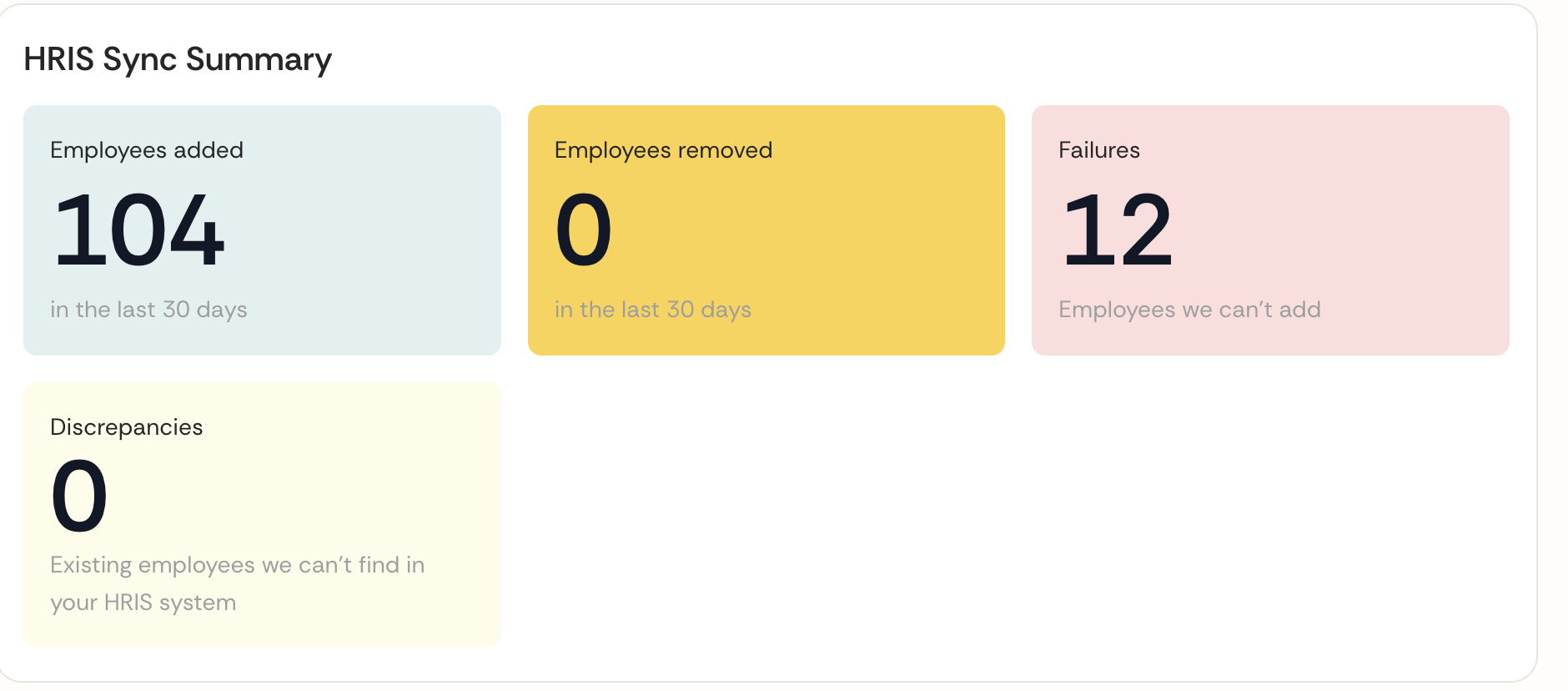Screen dimensions: 1568x691
Task: Click 'in the last 30 days' in yellow card
Action: pyautogui.click(x=653, y=309)
